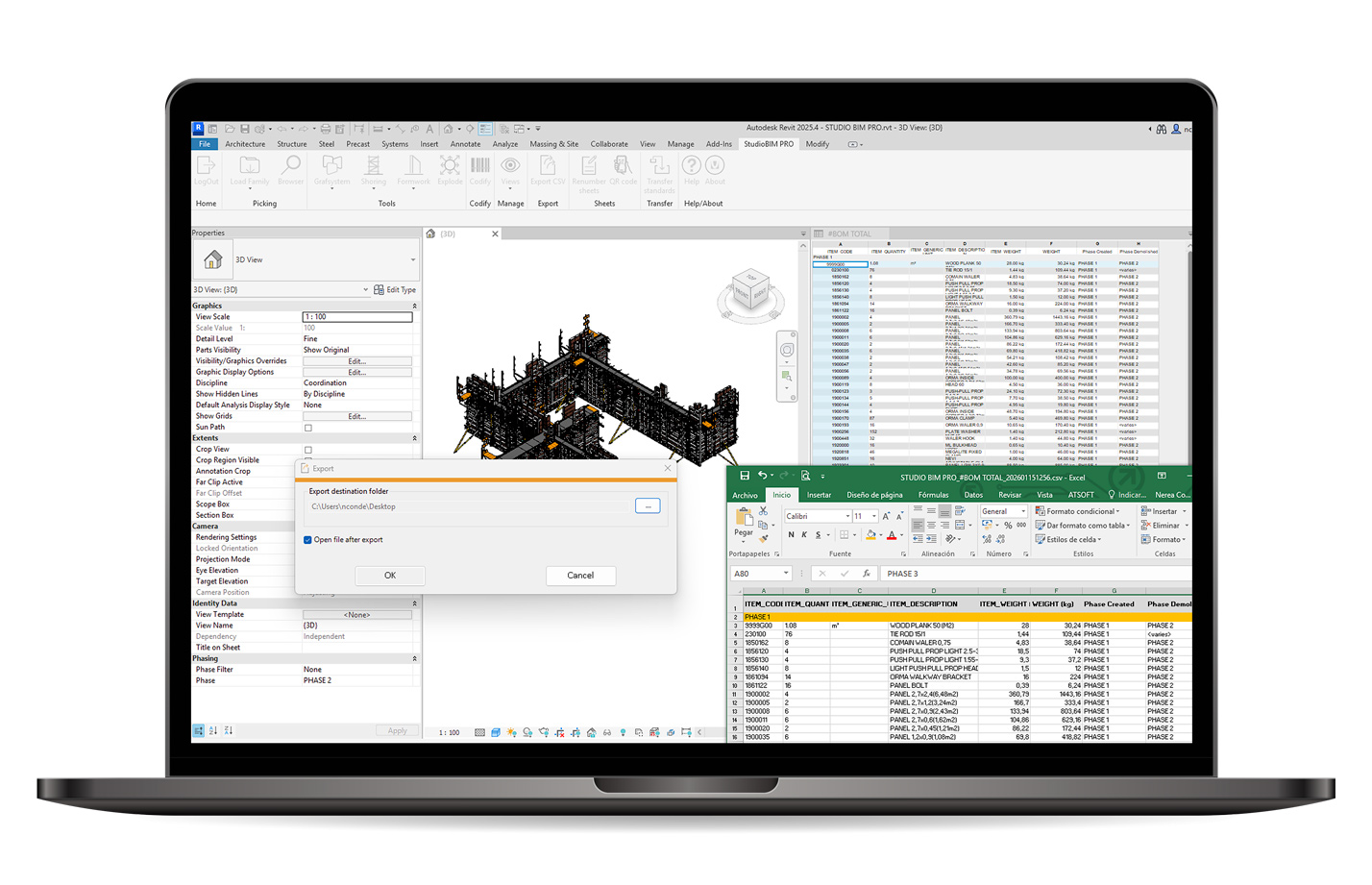Screen dimensions: 1372x885
Task: Click the ViewCube in the 3D view
Action: point(750,289)
